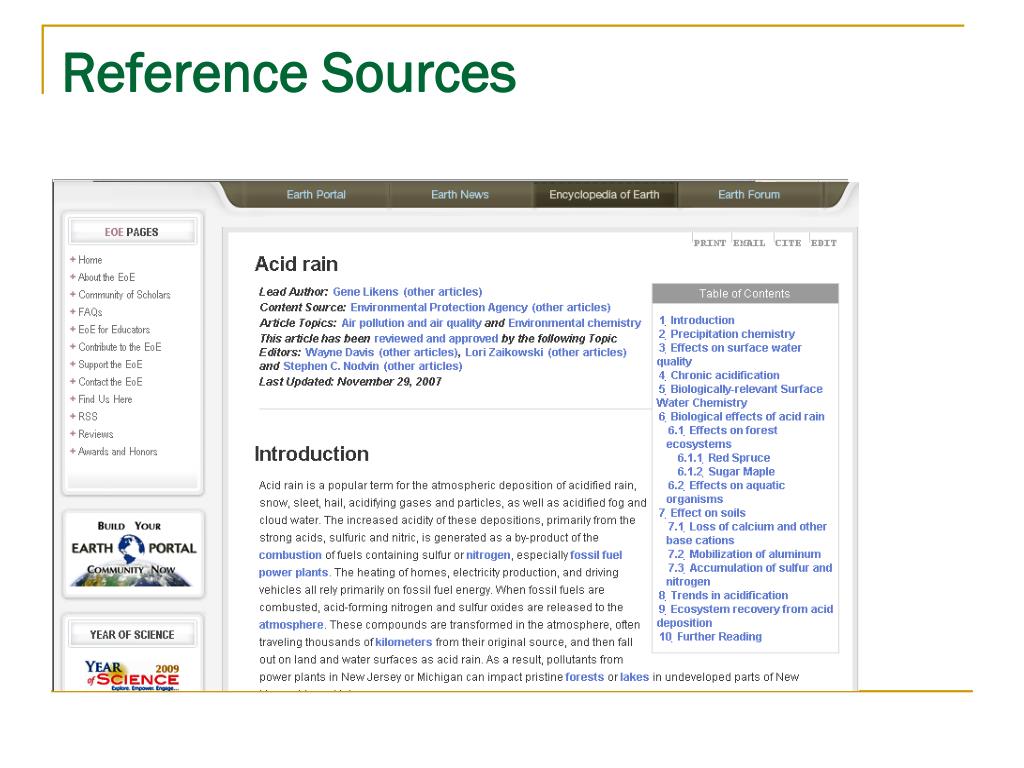Jump to Accumulation of sulfur and nitrogen

coord(749,575)
